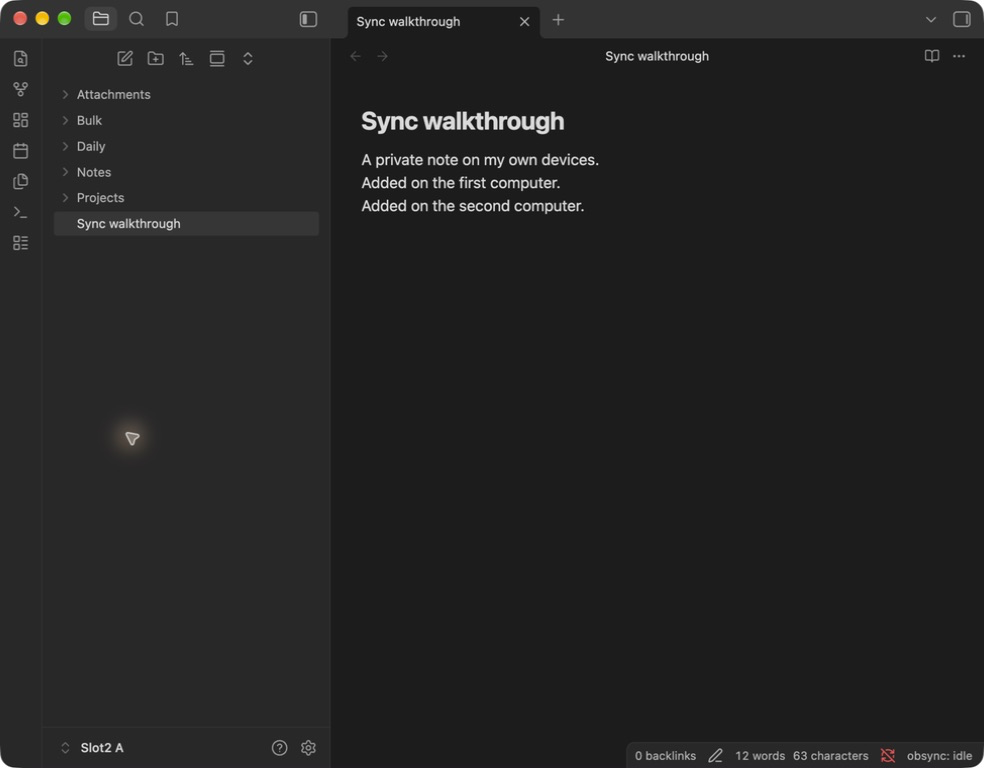
Task: Change the file sort order
Action: [186, 59]
